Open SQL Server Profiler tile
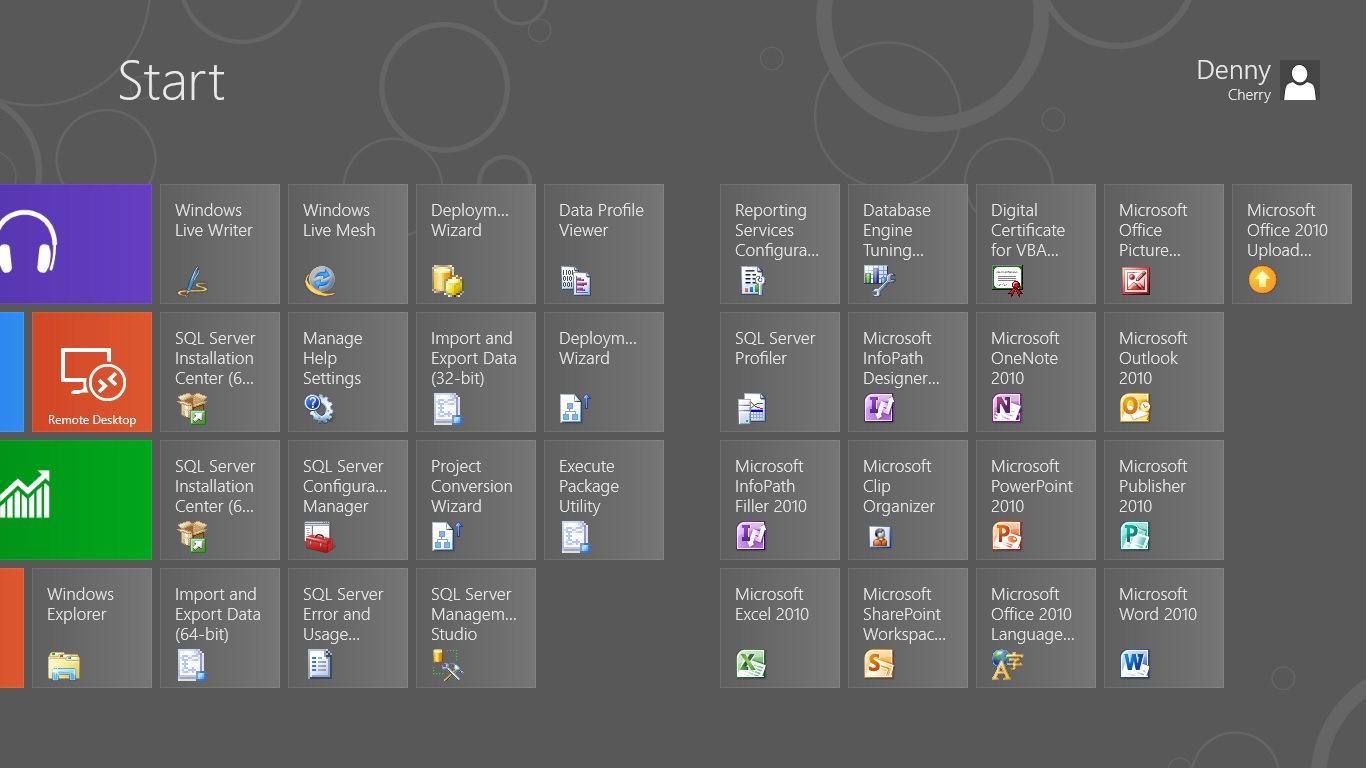Image resolution: width=1366 pixels, height=768 pixels. coord(780,372)
